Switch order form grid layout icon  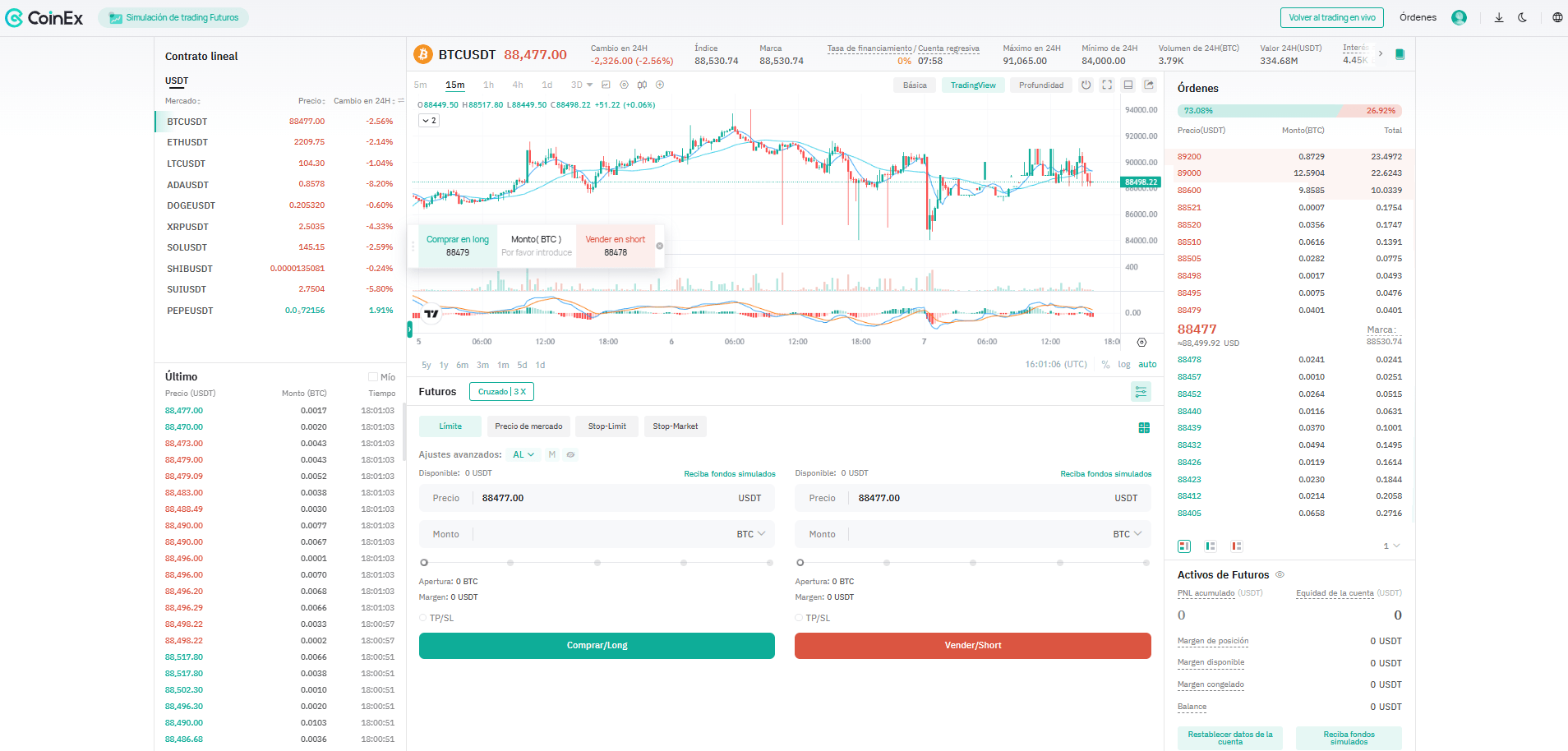click(1144, 427)
